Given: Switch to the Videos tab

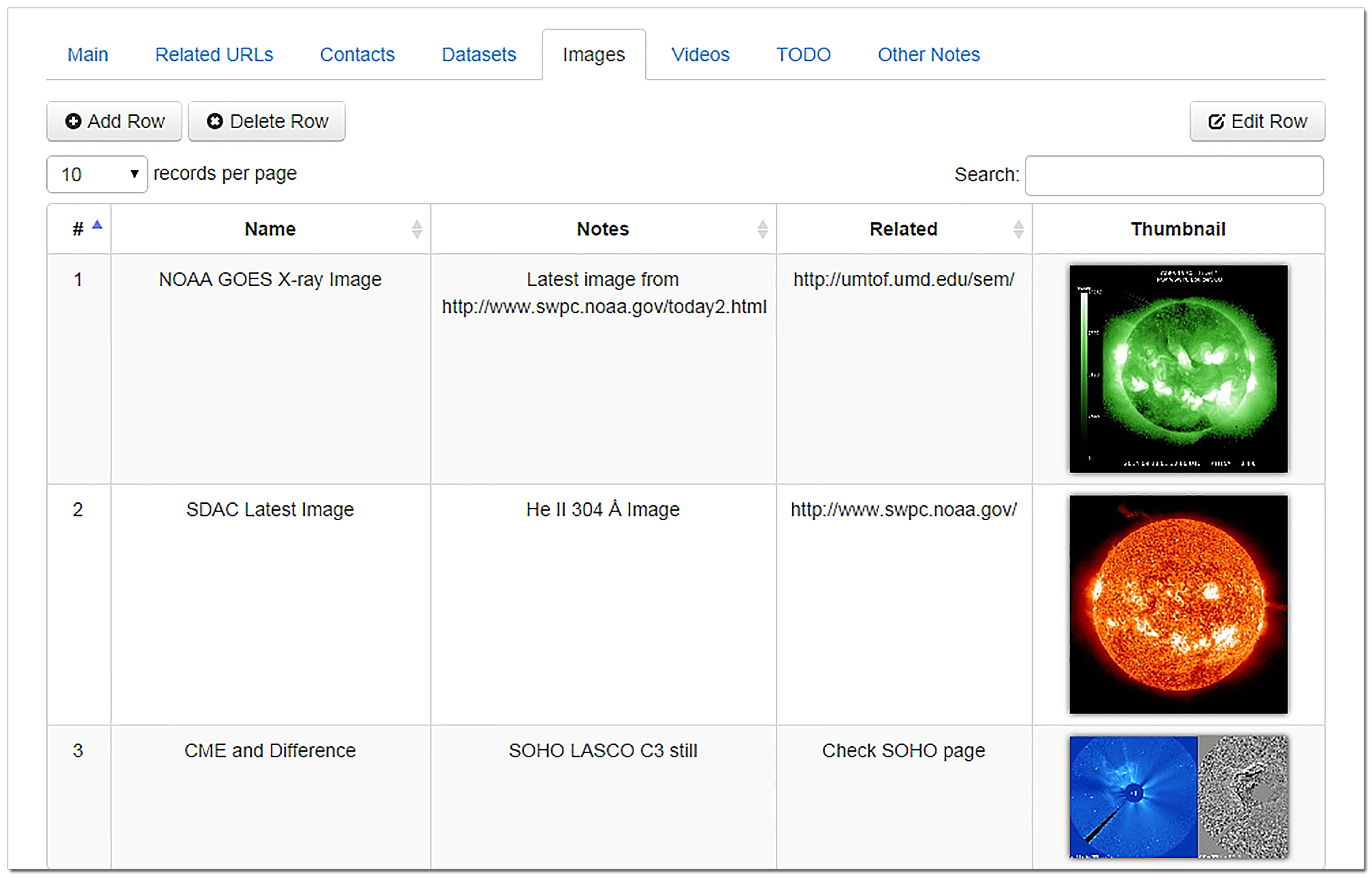Looking at the screenshot, I should pyautogui.click(x=700, y=54).
